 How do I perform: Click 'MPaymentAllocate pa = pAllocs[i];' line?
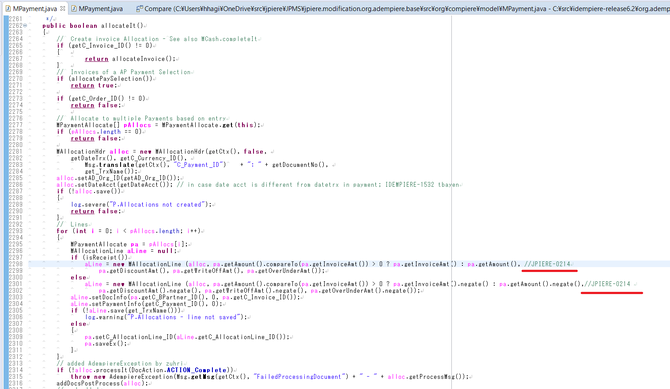129,245
